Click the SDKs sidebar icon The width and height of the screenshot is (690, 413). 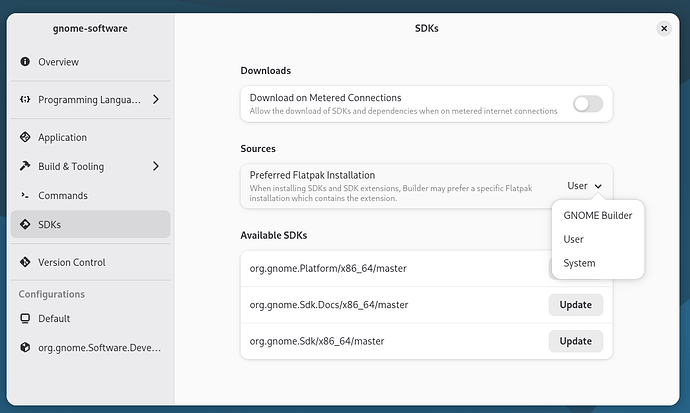pos(25,224)
